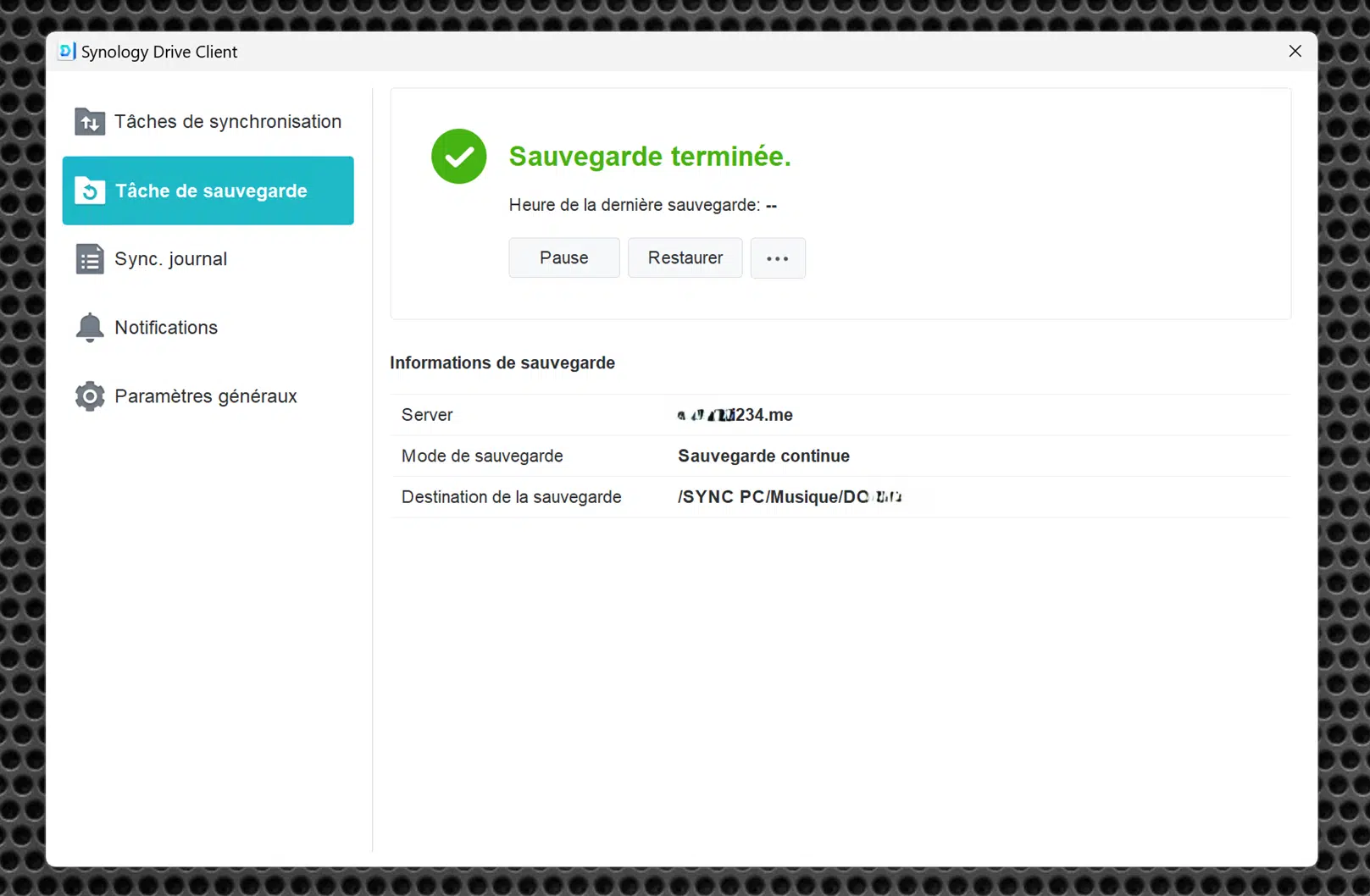Click the green checkmark status icon
The image size is (1370, 896).
tap(459, 156)
